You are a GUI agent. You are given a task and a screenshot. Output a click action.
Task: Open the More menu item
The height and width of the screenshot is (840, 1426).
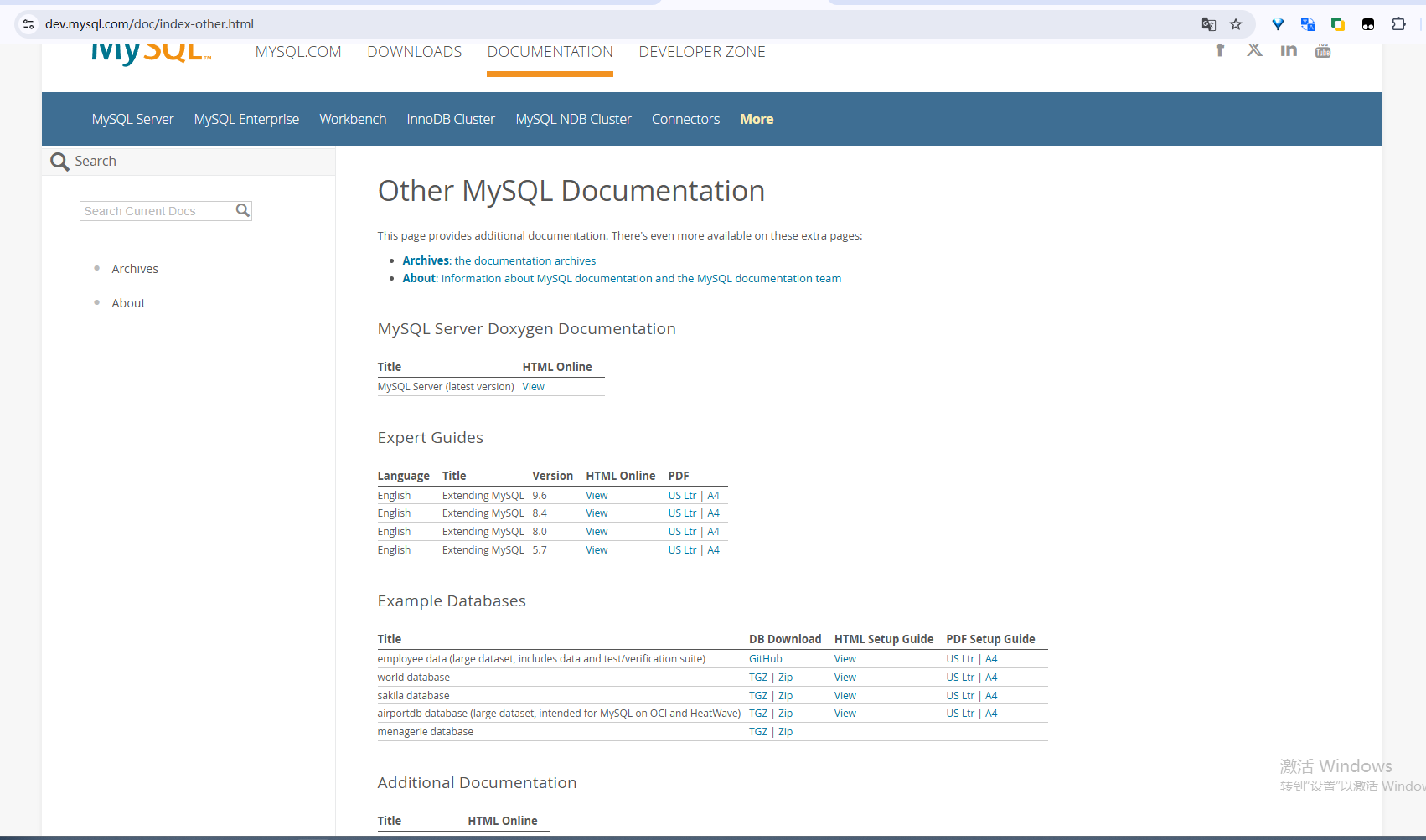(x=757, y=119)
